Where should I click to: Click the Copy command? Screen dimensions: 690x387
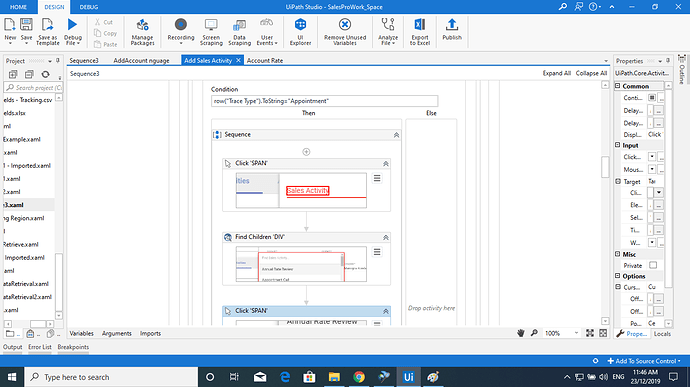pyautogui.click(x=106, y=33)
